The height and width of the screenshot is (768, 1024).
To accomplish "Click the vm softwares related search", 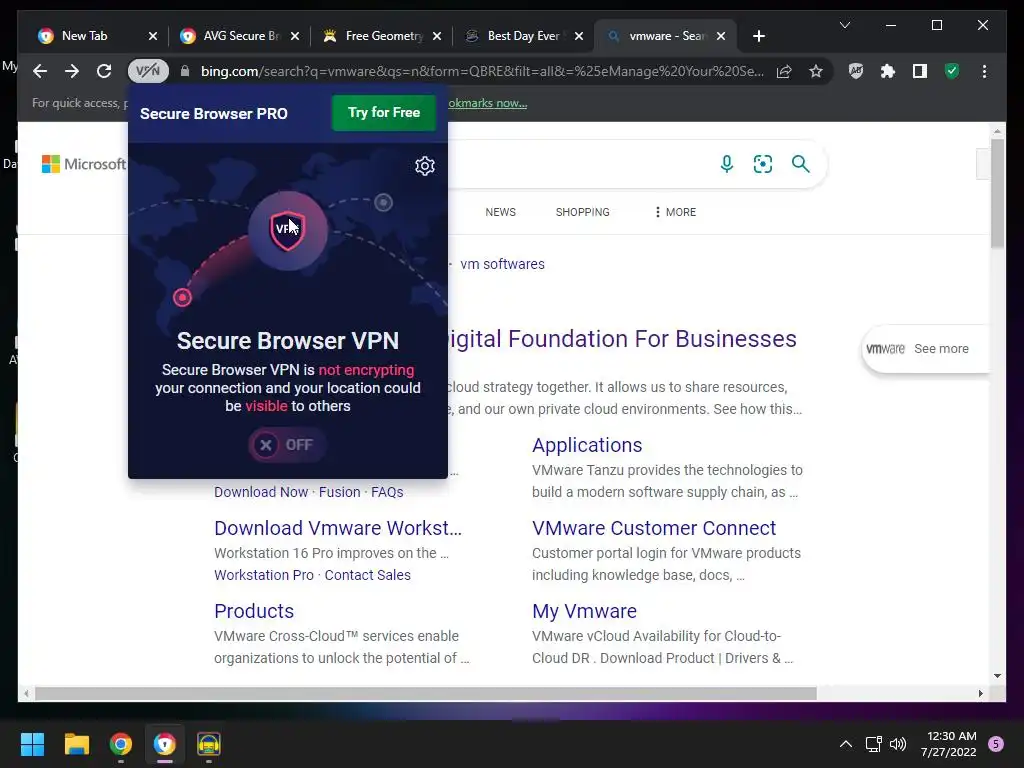I will (x=502, y=264).
